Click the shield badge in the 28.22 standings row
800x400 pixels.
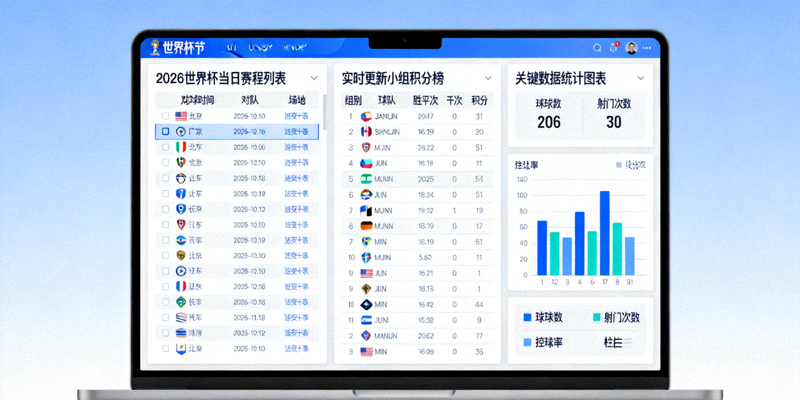click(x=366, y=147)
